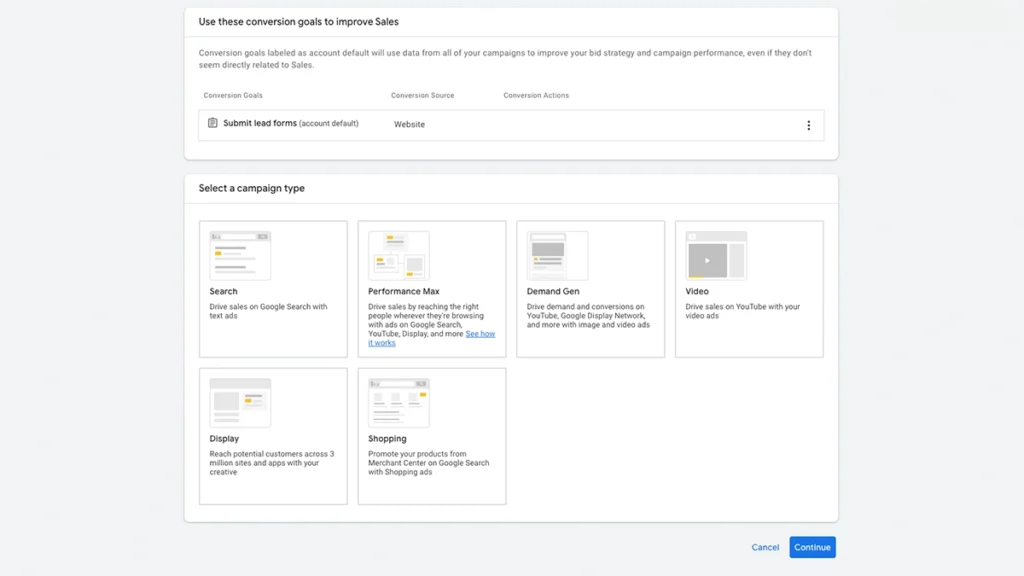Click 'Drive sales on YouTube' description
Image resolution: width=1024 pixels, height=576 pixels.
coord(743,311)
